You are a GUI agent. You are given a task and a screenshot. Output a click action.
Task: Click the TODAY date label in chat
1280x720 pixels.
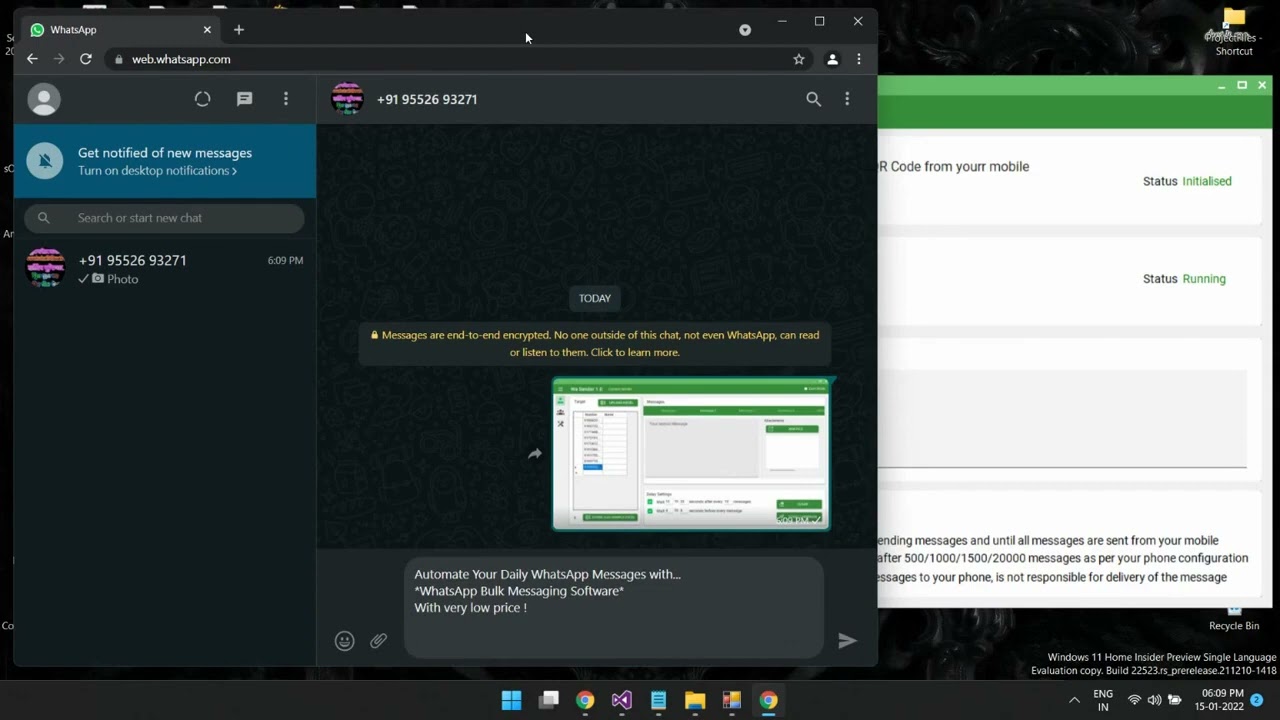coord(595,298)
